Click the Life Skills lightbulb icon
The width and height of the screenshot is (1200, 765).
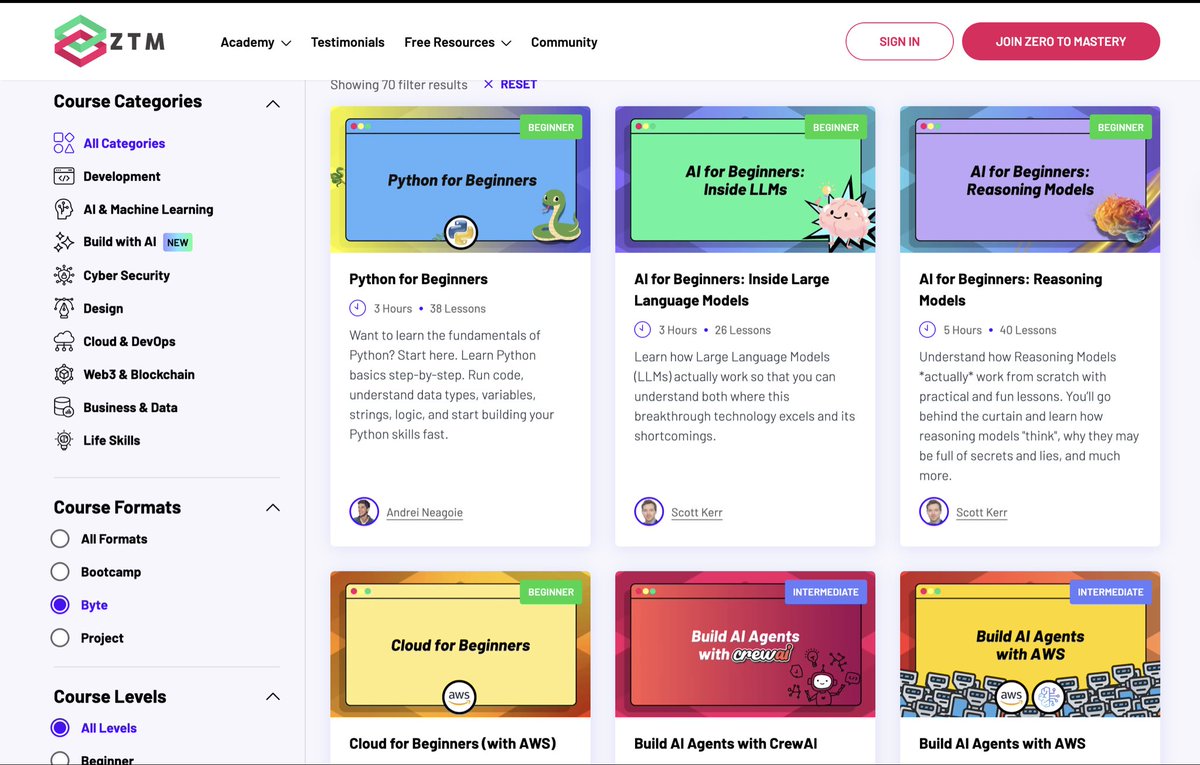click(64, 440)
